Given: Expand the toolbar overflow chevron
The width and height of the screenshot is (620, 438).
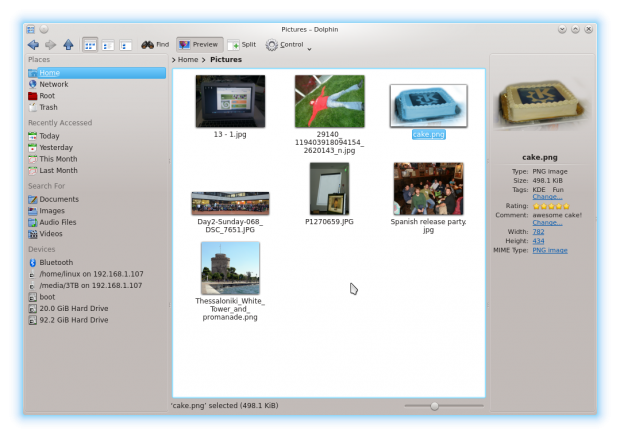Looking at the screenshot, I should tap(309, 49).
